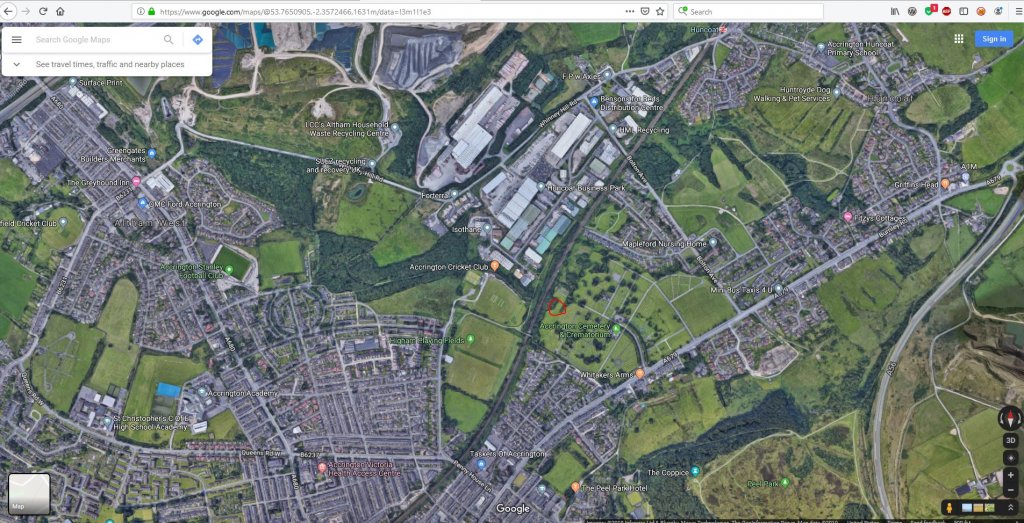1024x523 pixels.
Task: Bookmark this page with the star
Action: pyautogui.click(x=660, y=11)
